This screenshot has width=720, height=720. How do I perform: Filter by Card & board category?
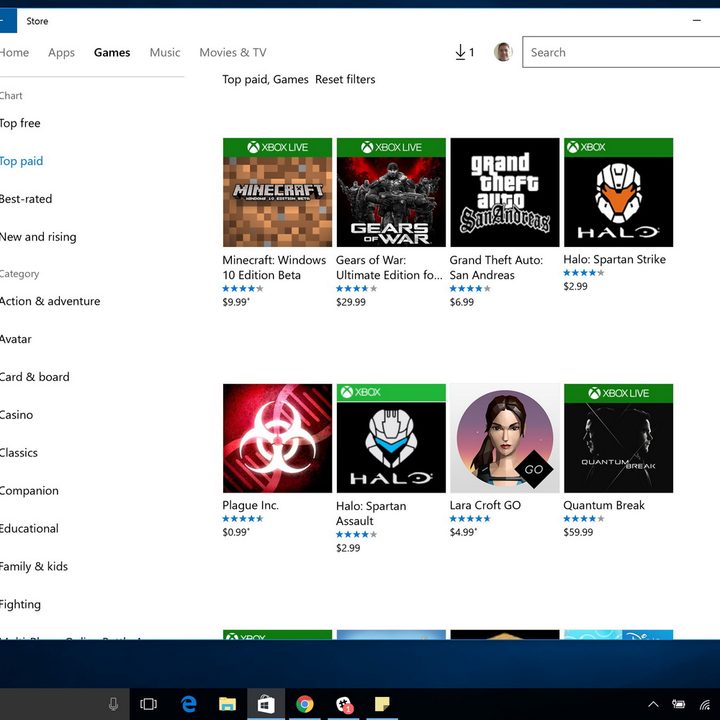click(x=34, y=377)
